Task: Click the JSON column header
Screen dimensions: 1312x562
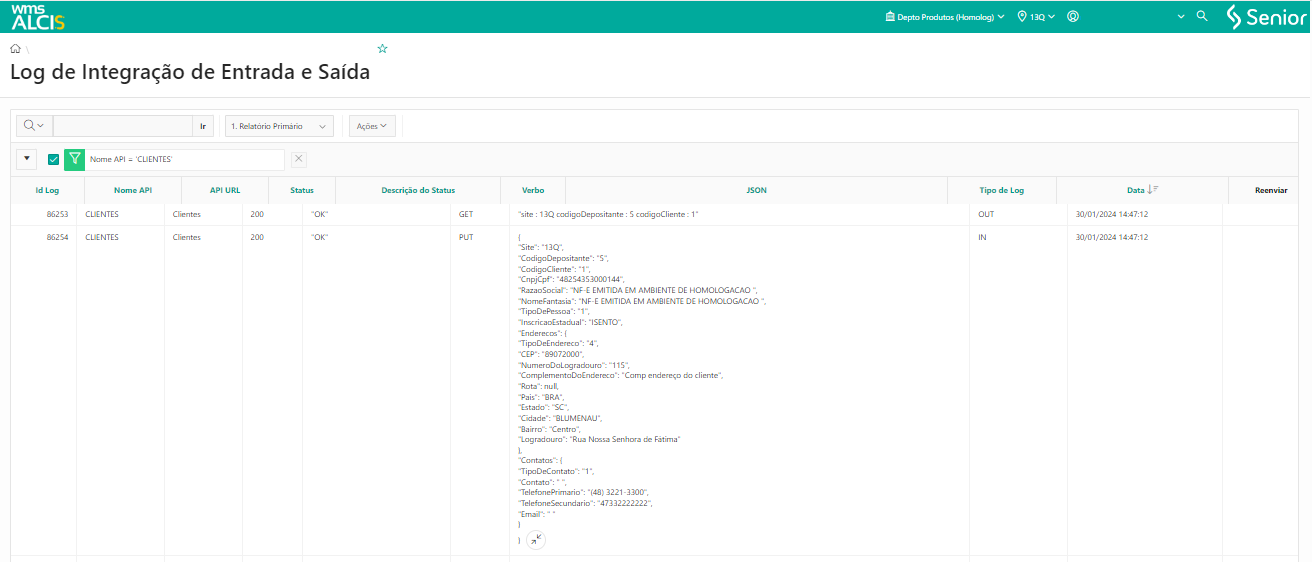Action: pyautogui.click(x=757, y=190)
